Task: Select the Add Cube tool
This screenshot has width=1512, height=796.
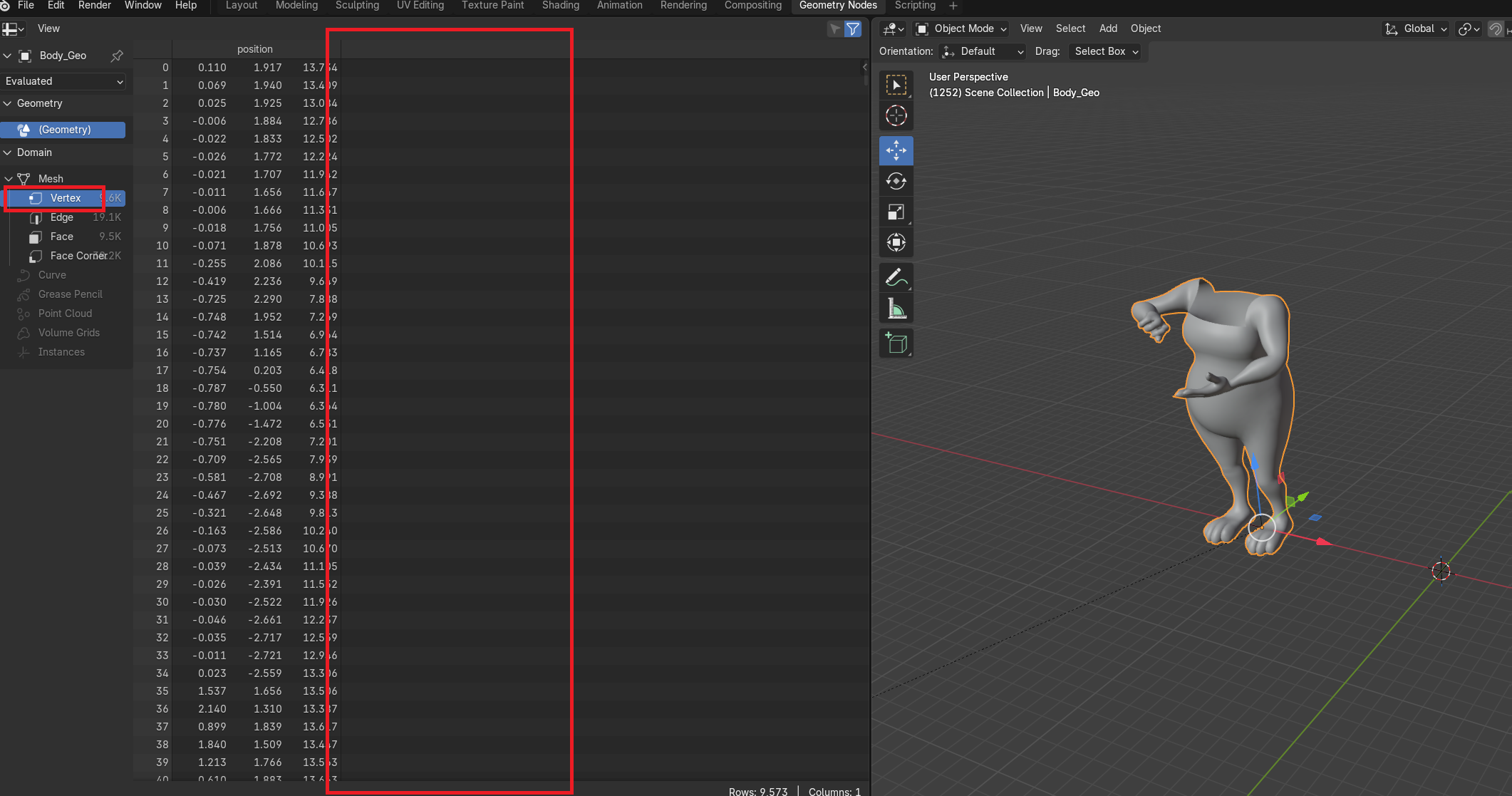Action: pyautogui.click(x=896, y=343)
